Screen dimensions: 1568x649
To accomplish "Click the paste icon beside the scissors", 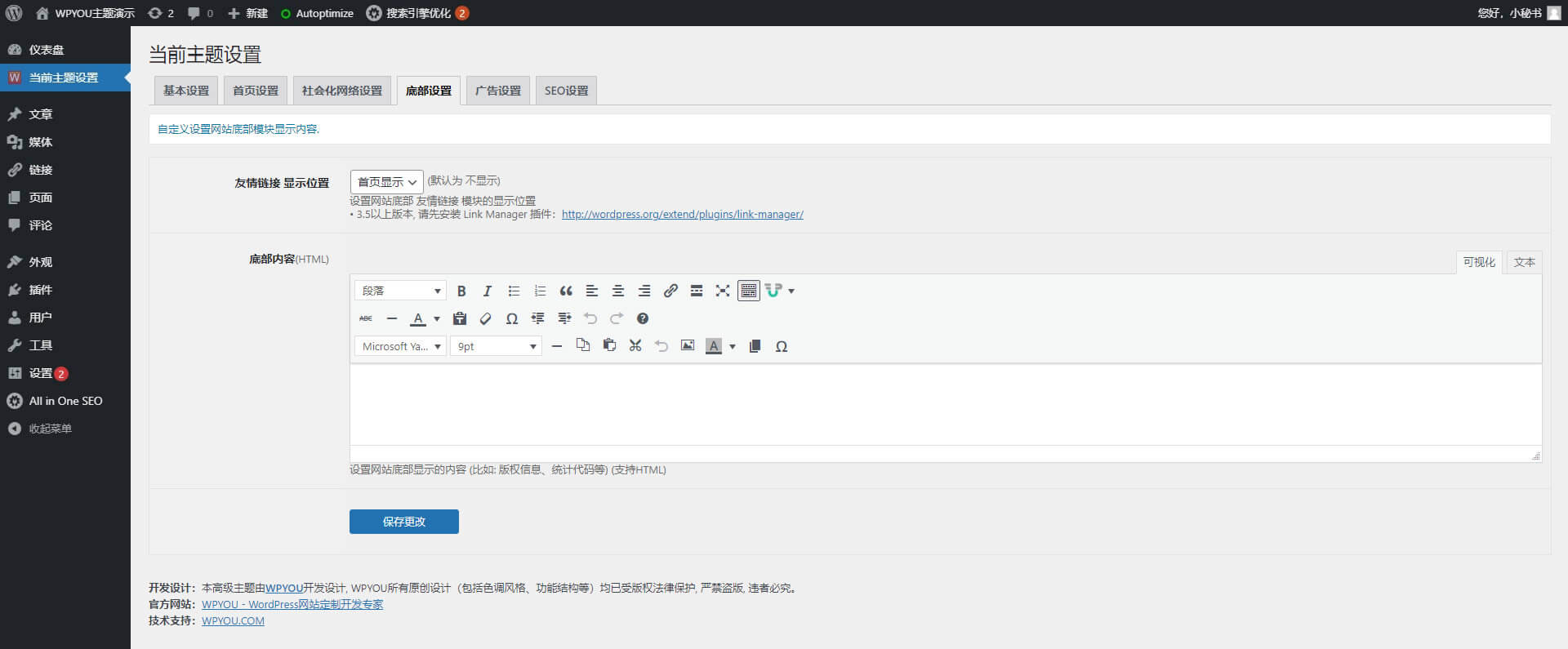I will (609, 346).
